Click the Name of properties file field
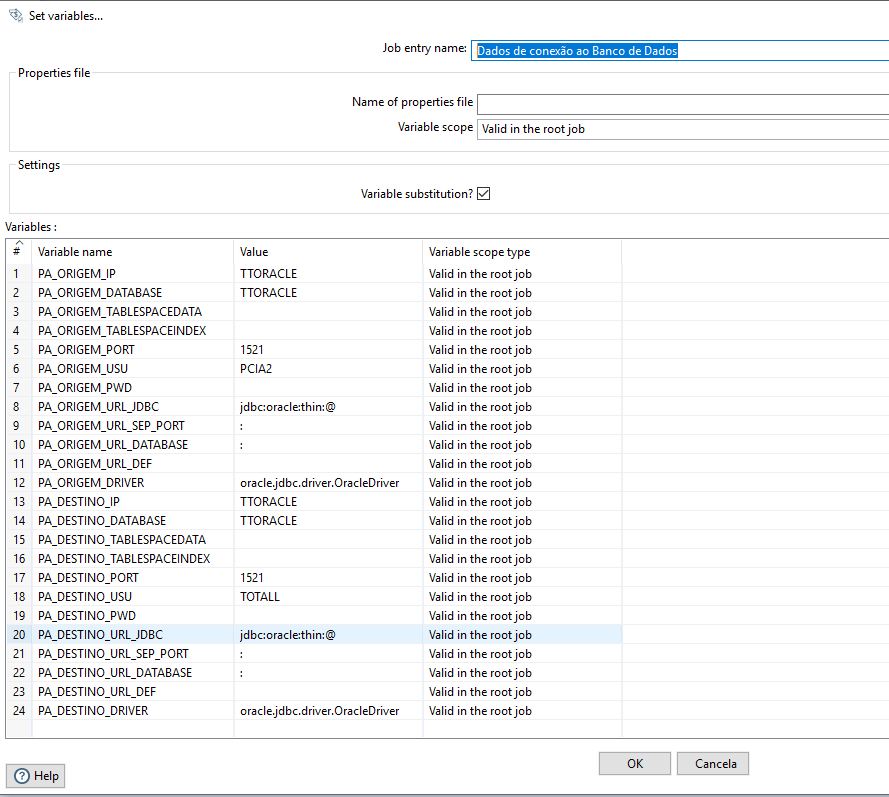 [x=683, y=104]
